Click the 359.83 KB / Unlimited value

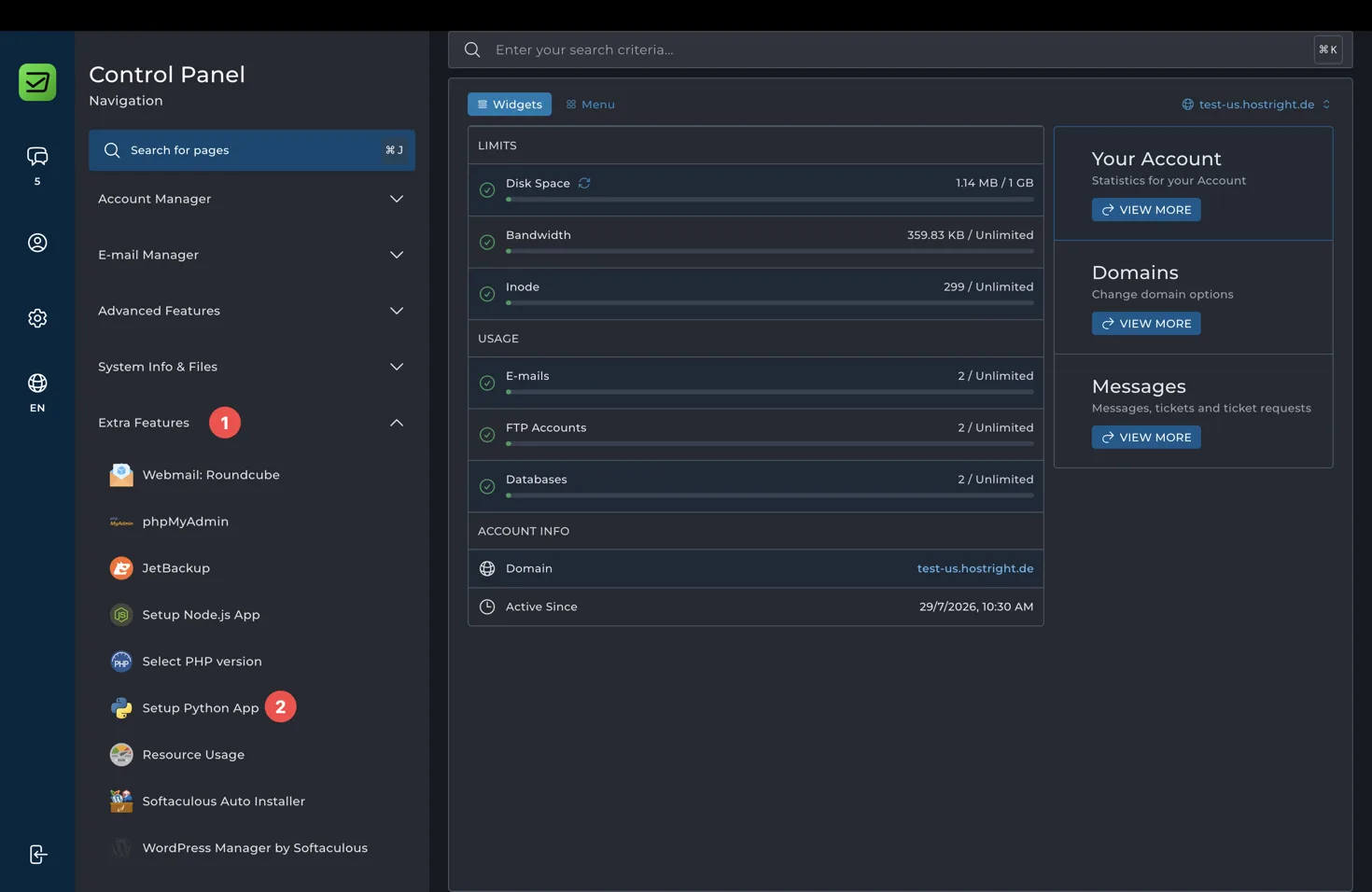(x=970, y=235)
